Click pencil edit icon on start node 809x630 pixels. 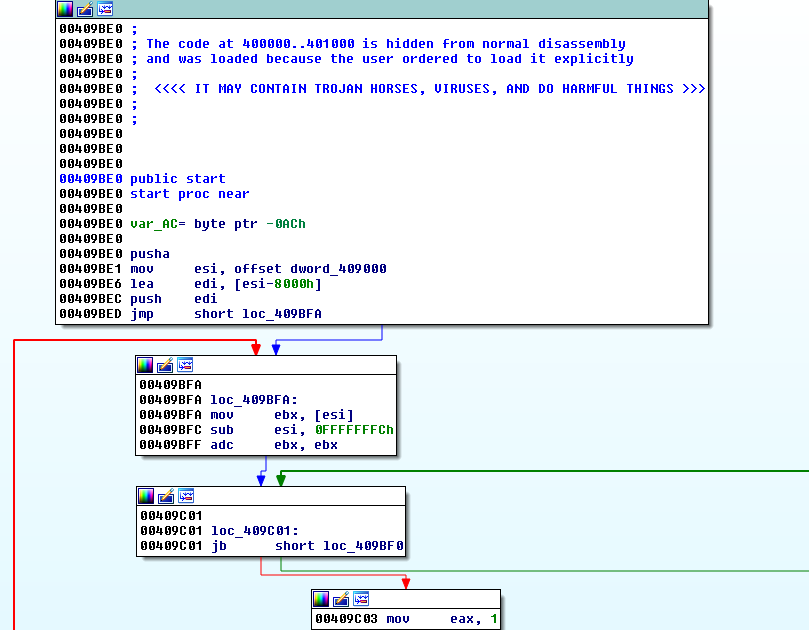[x=85, y=9]
